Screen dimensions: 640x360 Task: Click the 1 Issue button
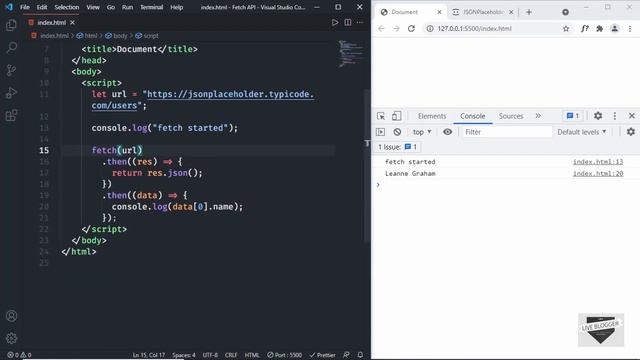click(397, 147)
